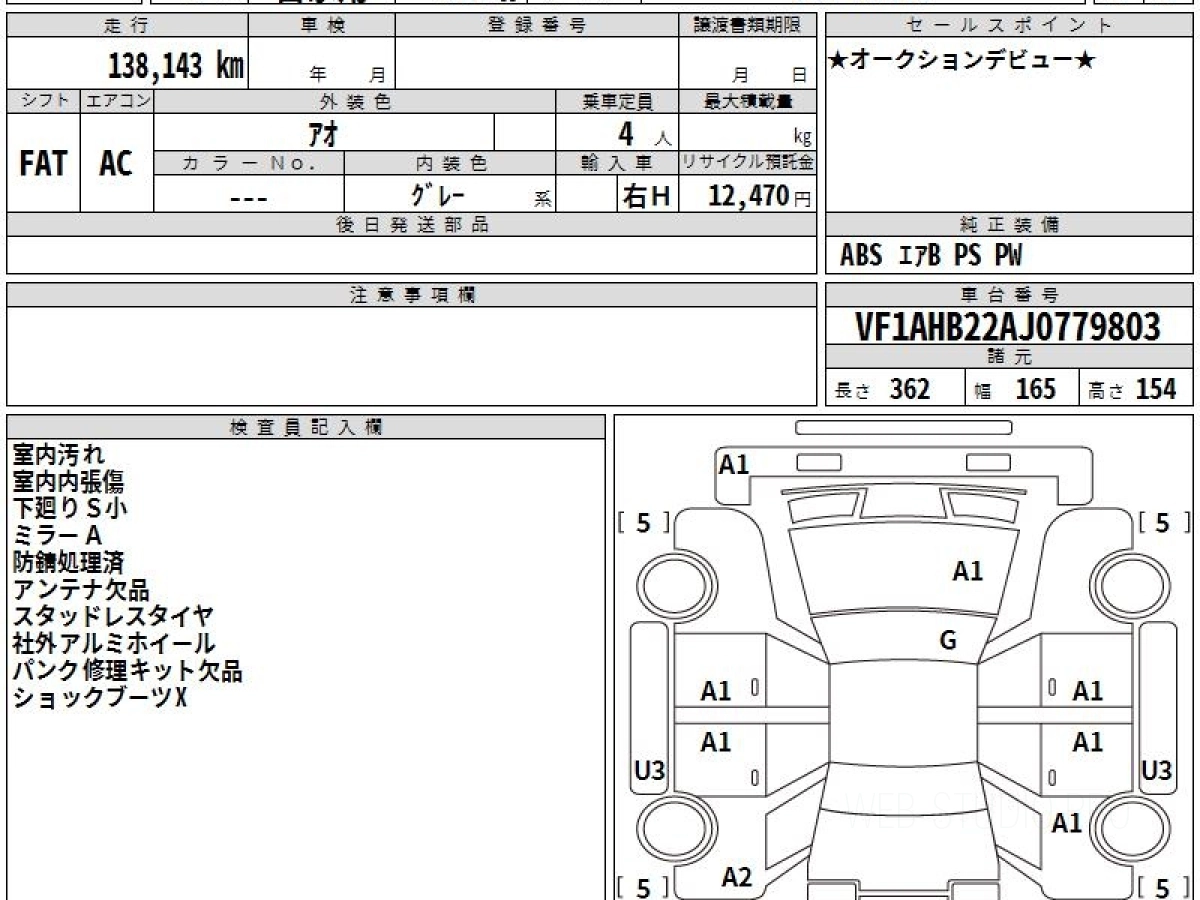Screen dimensions: 1200x900
Task: Click the エアコン label
Action: (117, 101)
